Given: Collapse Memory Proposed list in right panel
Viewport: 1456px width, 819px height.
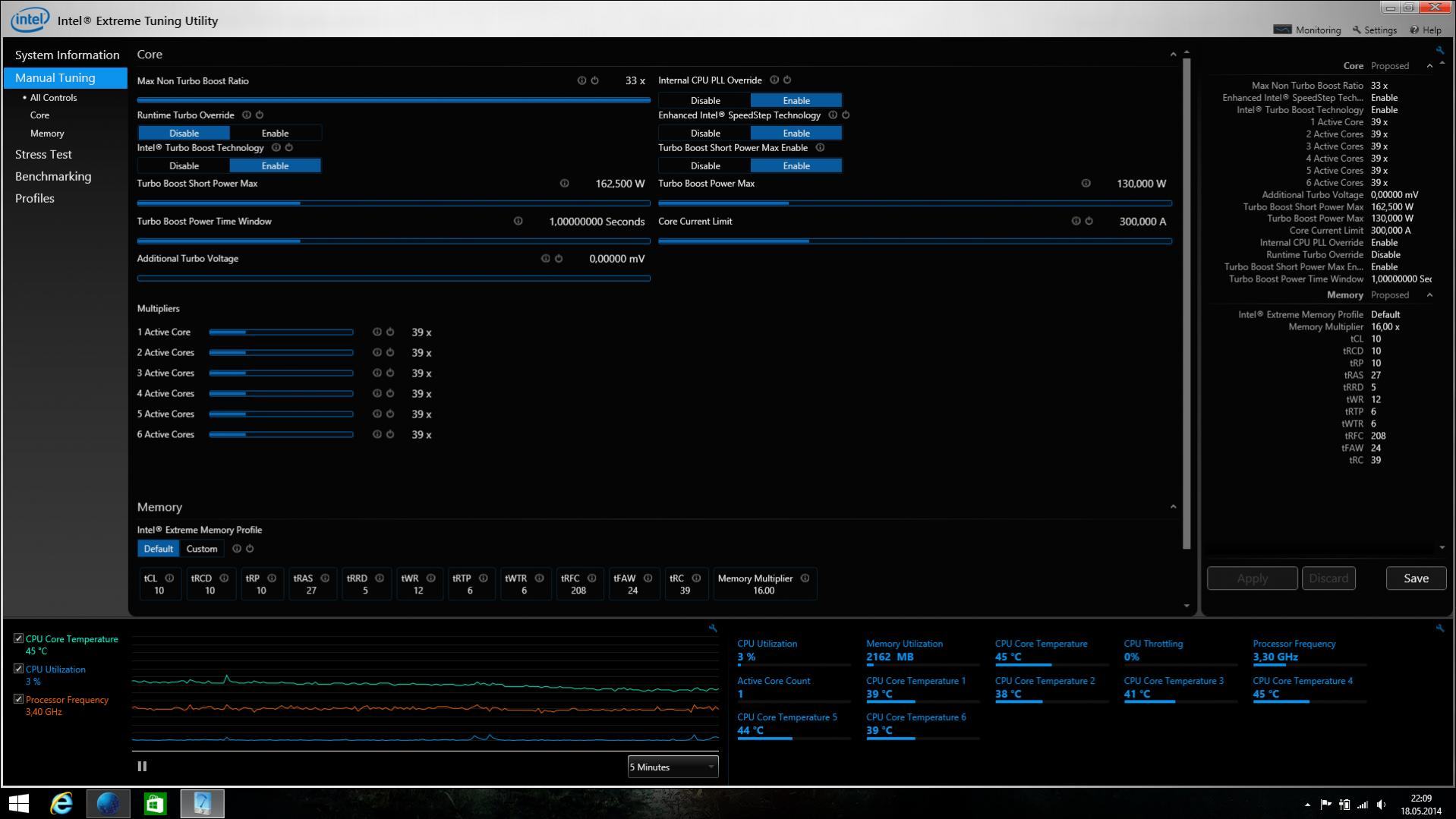Looking at the screenshot, I should click(1429, 295).
